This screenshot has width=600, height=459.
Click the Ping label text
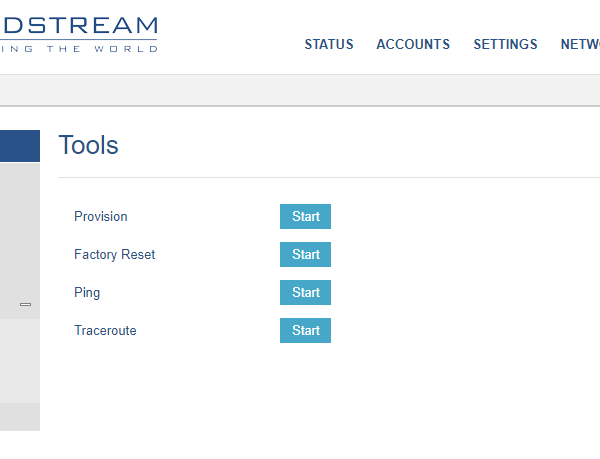[x=87, y=293]
